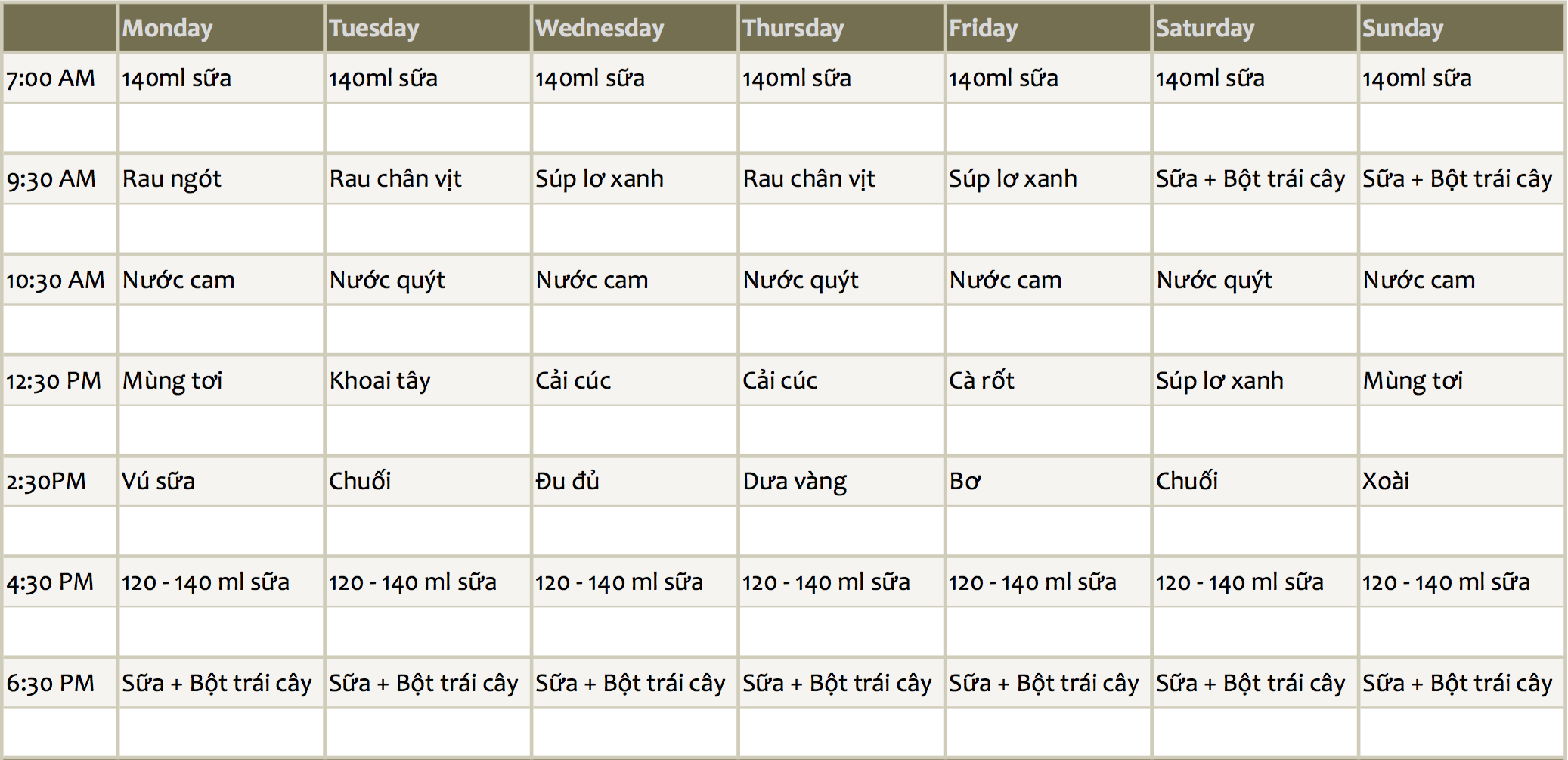Click Wednesday's Cải cúc cell
This screenshot has height=760, width=1568.
pyautogui.click(x=634, y=380)
